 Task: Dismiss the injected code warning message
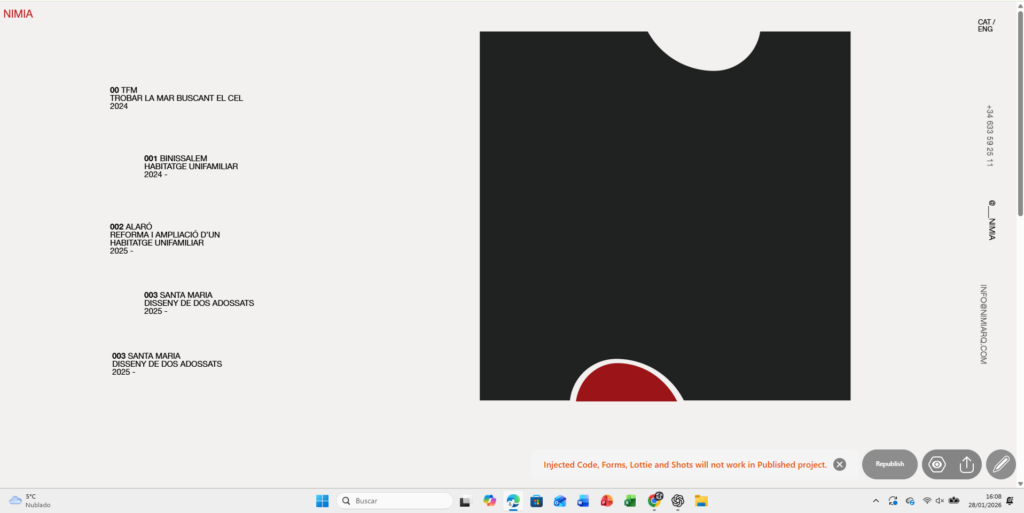pyautogui.click(x=840, y=464)
